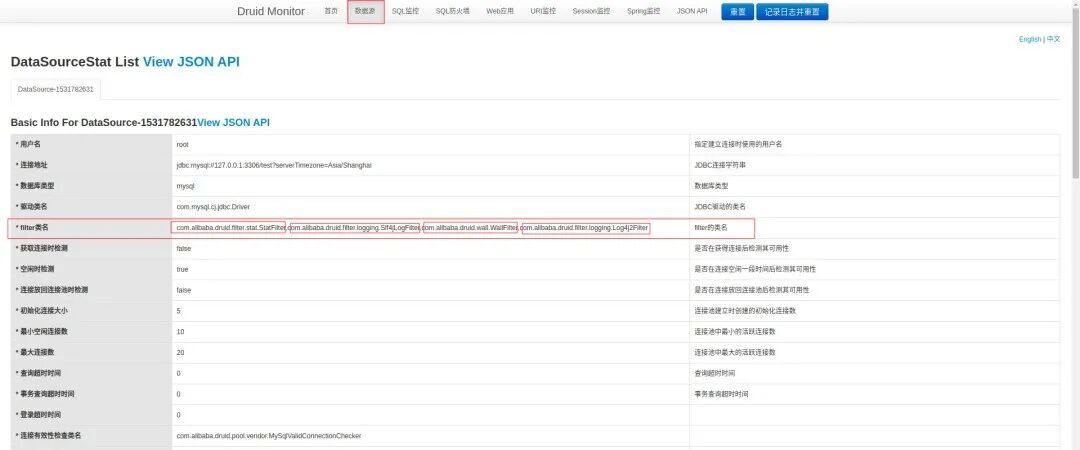This screenshot has height=450, width=1080.
Task: Click the filter类名 row label
Action: click(x=34, y=227)
